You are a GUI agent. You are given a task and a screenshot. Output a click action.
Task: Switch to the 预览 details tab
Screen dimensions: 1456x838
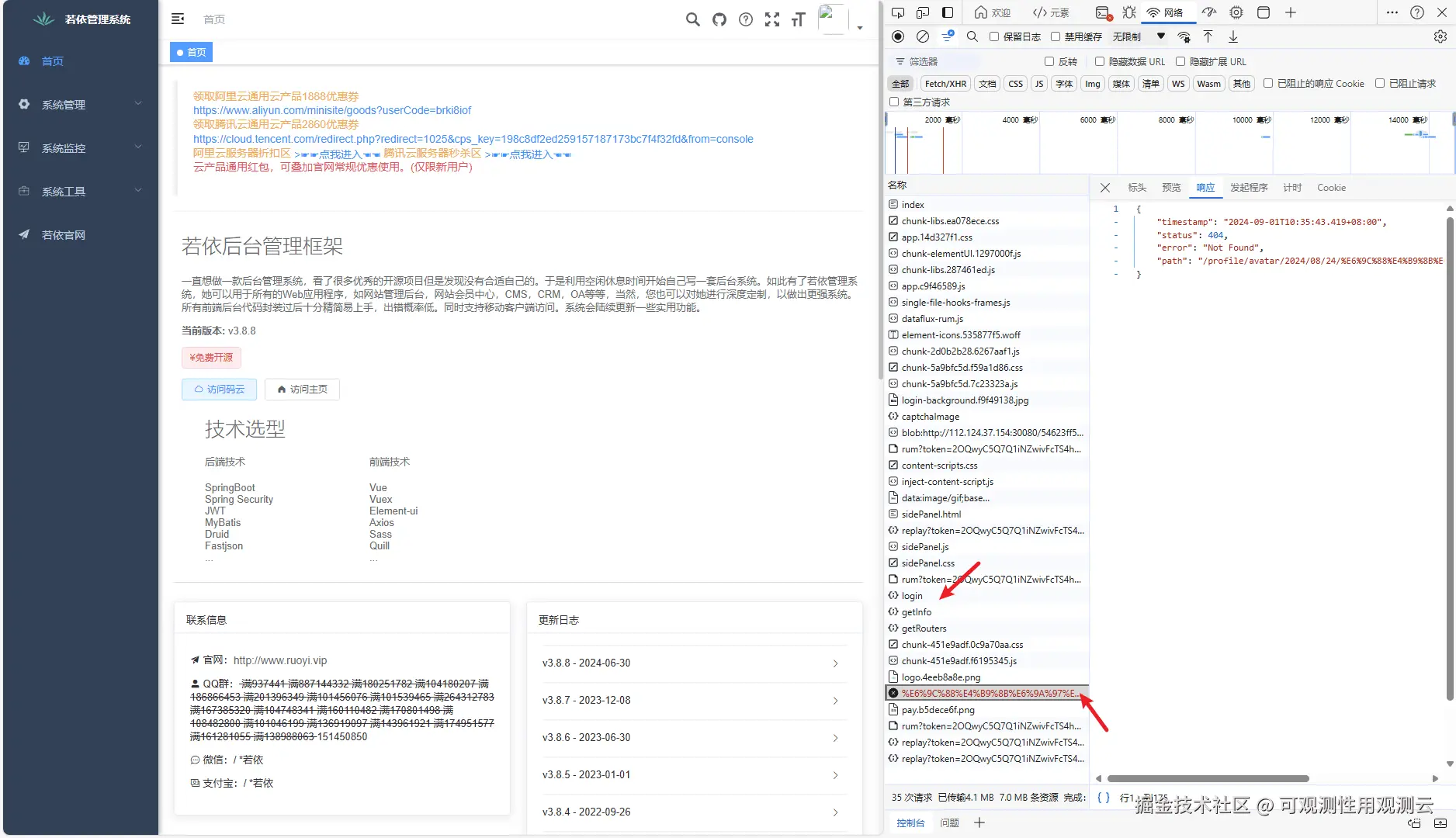1171,188
